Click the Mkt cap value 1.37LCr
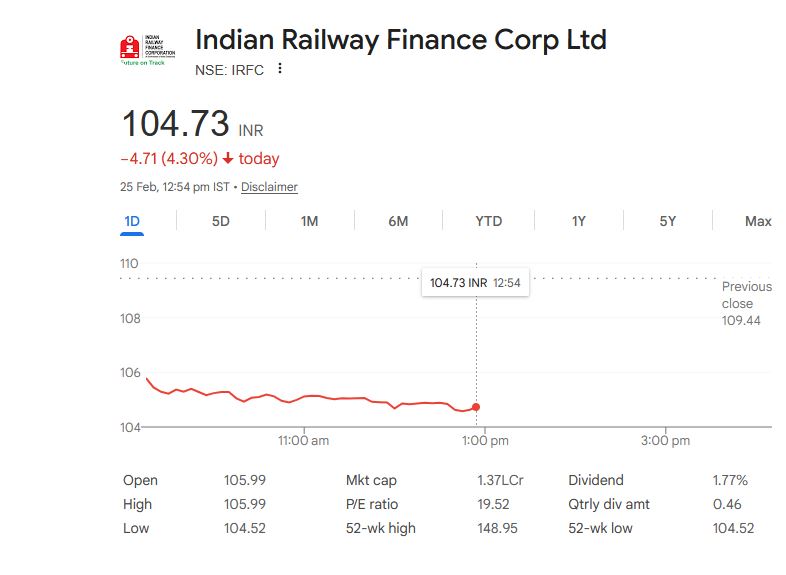The image size is (786, 575). (x=500, y=480)
